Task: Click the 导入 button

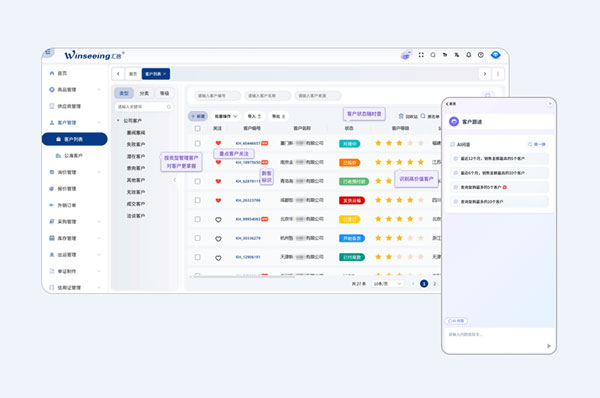Action: pyautogui.click(x=254, y=116)
